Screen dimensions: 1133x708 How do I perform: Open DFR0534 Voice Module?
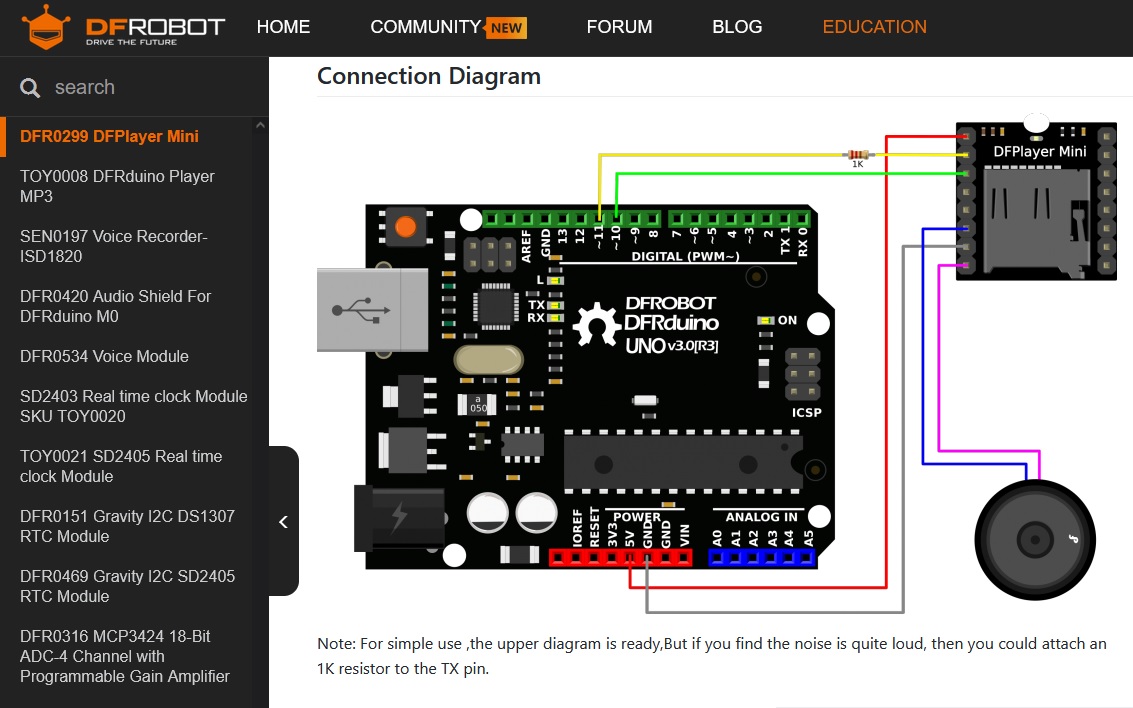(104, 356)
